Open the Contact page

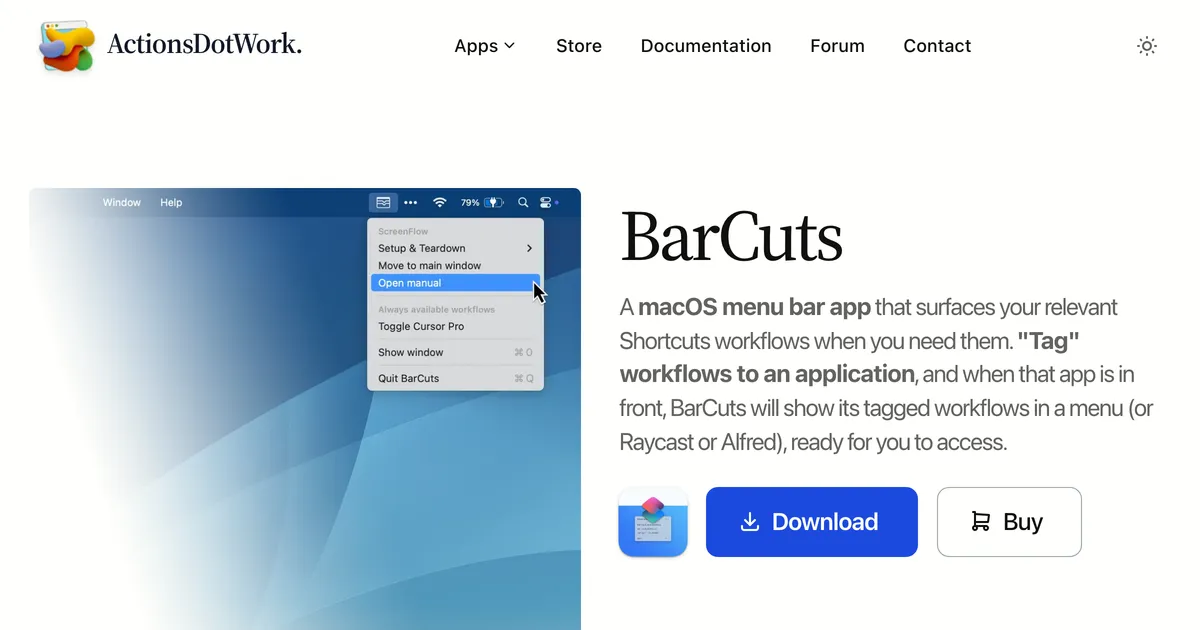pyautogui.click(x=937, y=46)
